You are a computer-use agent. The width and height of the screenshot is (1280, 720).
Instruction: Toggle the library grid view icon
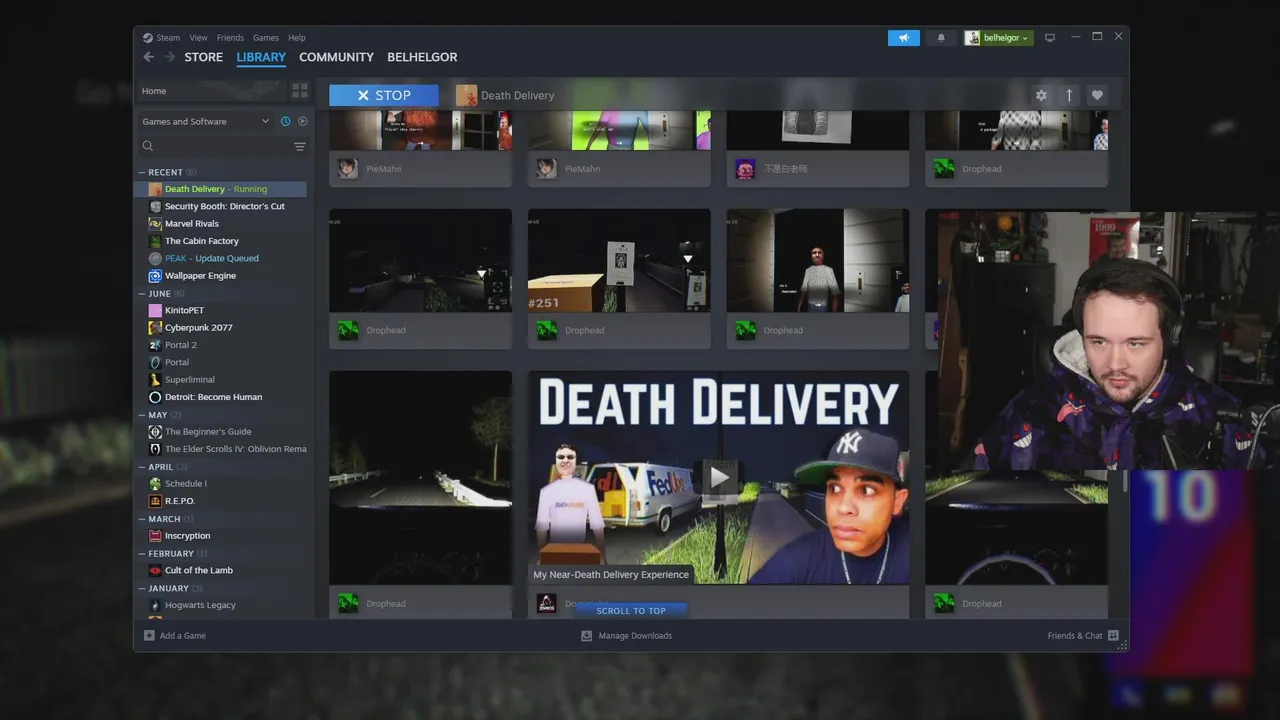[x=299, y=91]
